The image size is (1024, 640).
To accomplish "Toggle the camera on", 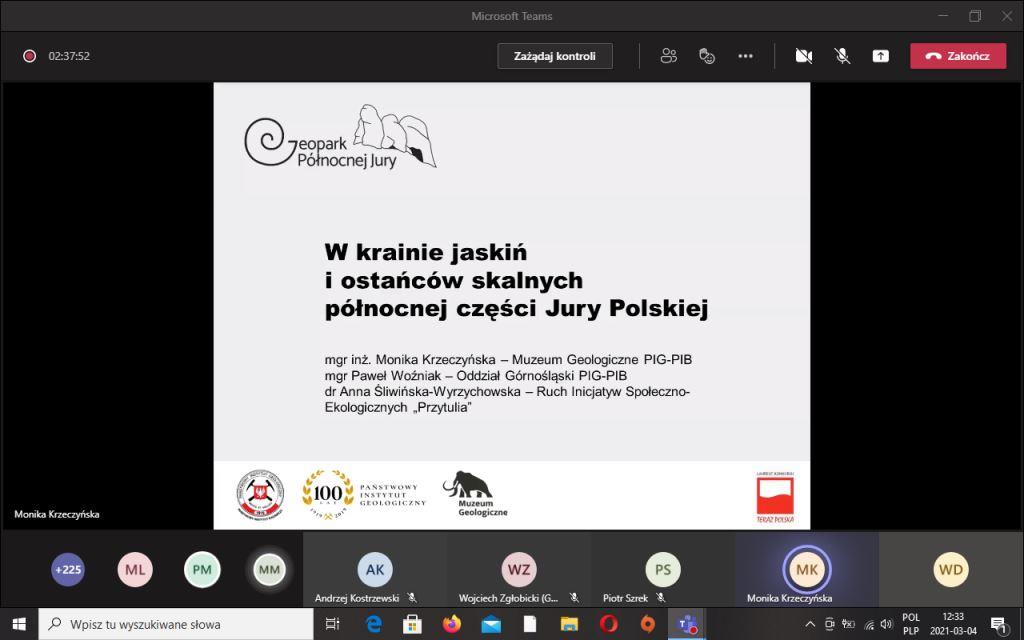I will pyautogui.click(x=804, y=56).
